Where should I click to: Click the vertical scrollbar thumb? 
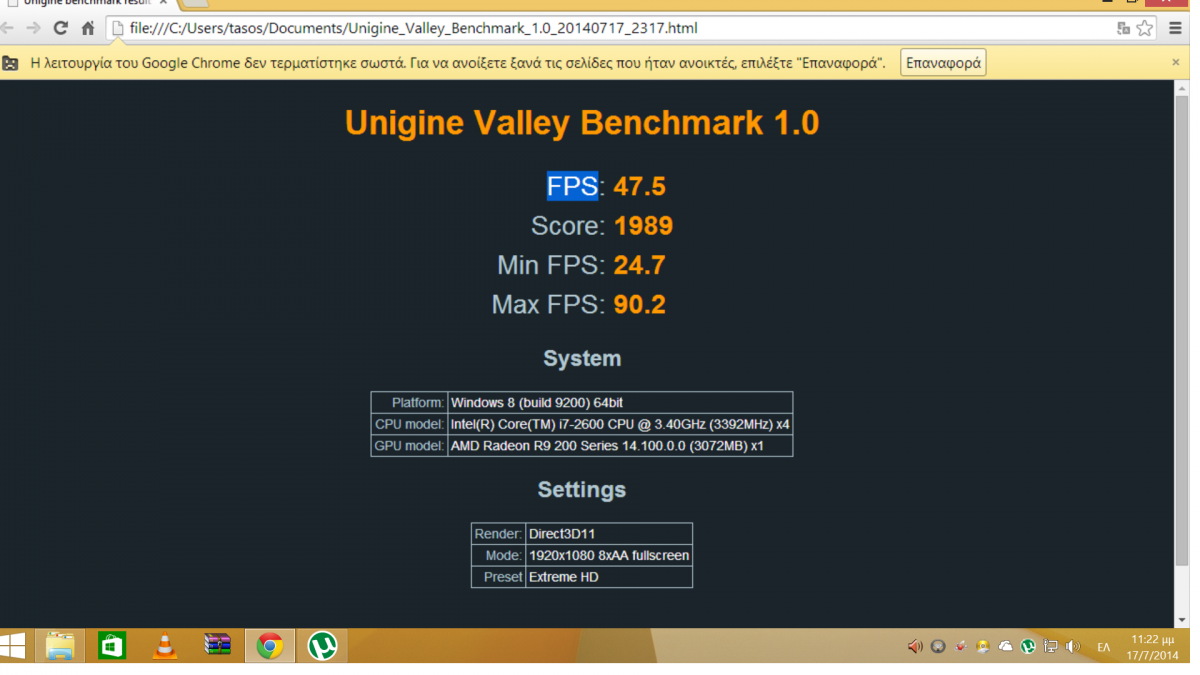pos(1182,330)
